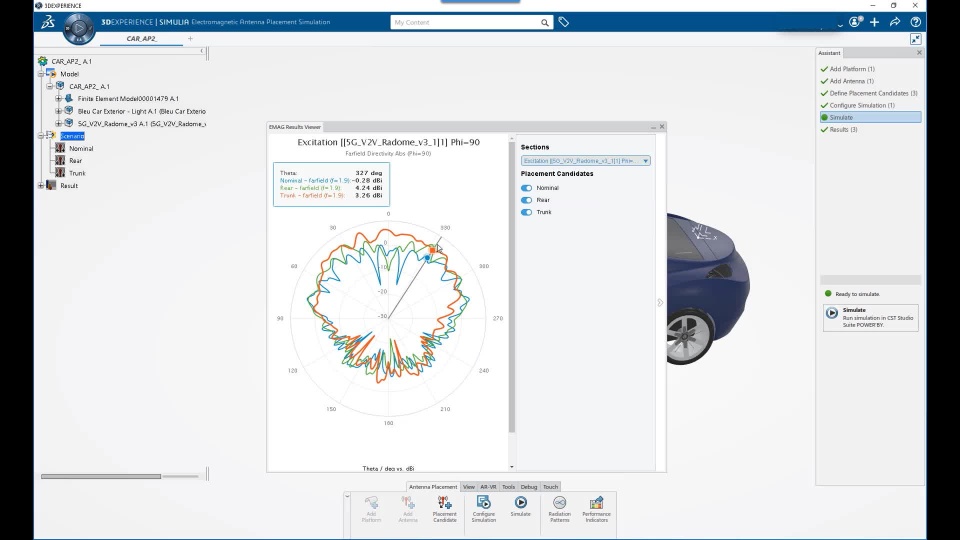Click the CAR_AP2_ A.1 root gear icon
The width and height of the screenshot is (960, 540).
42,61
